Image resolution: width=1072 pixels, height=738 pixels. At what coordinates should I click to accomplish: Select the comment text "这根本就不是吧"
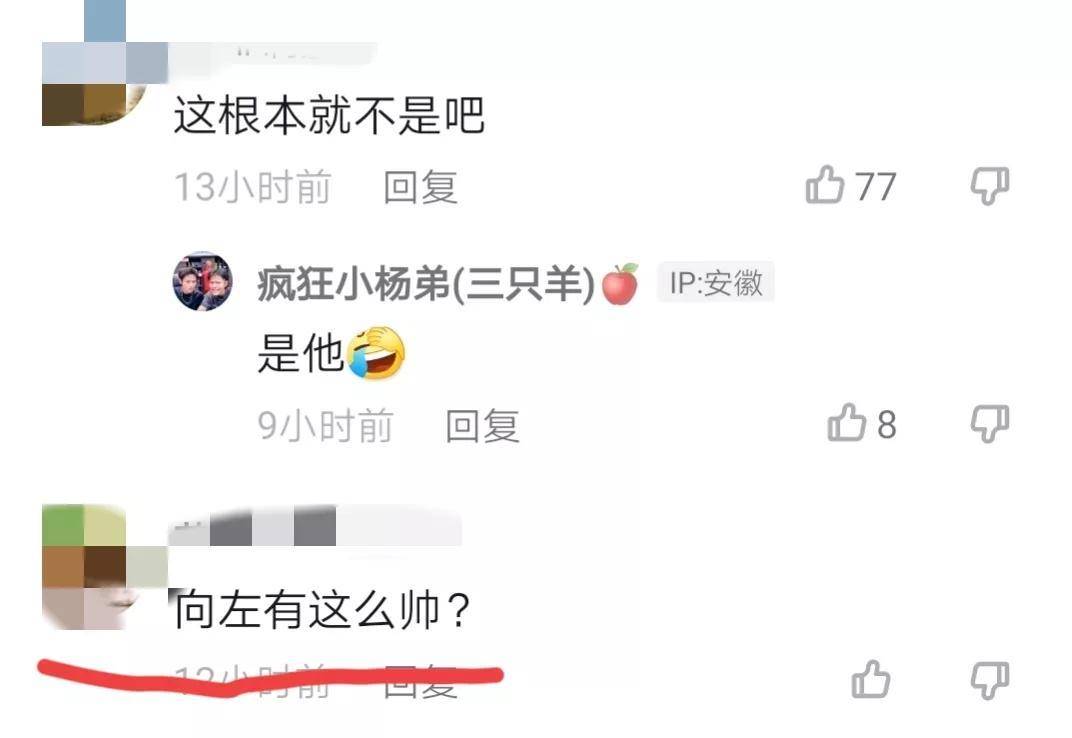click(329, 115)
